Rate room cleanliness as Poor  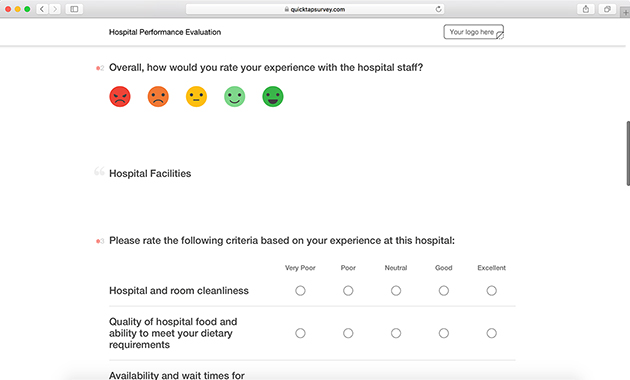coord(348,290)
